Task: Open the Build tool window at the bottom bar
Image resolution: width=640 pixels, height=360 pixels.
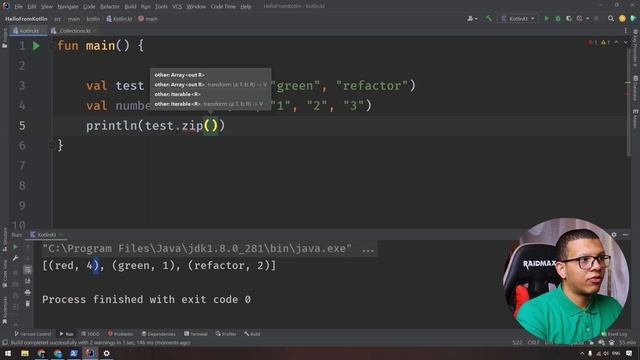Action: 252,334
